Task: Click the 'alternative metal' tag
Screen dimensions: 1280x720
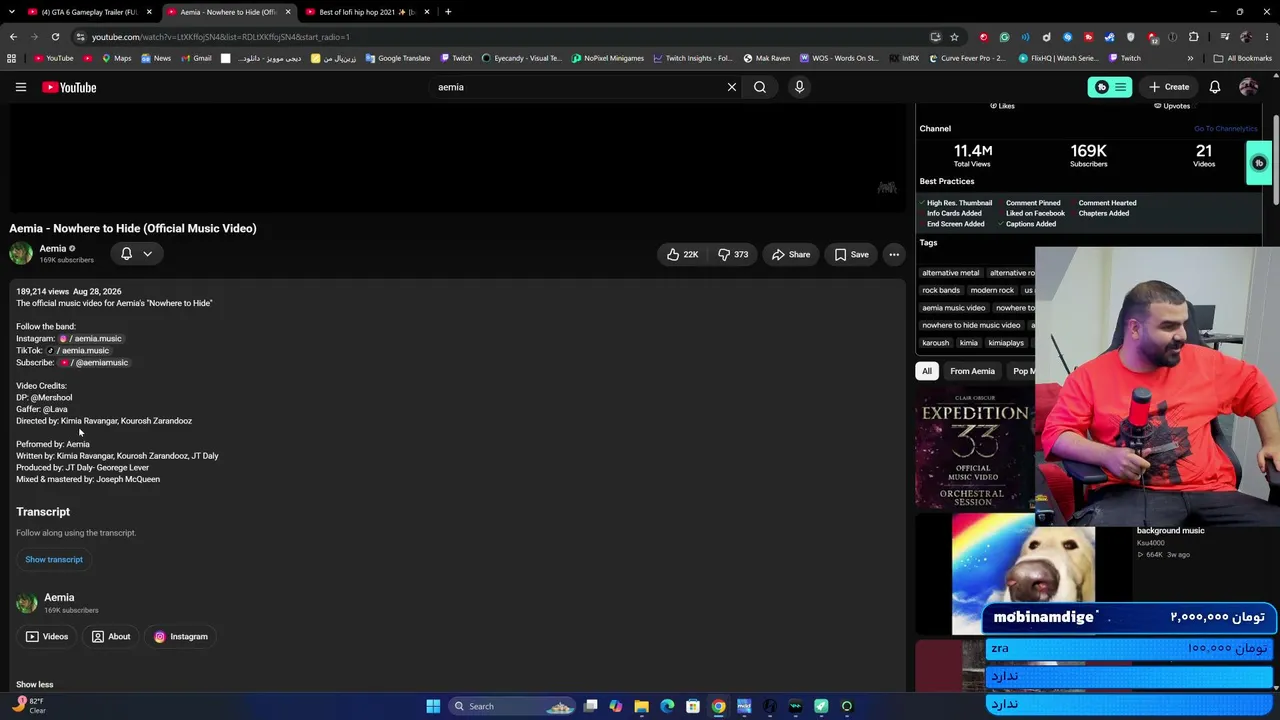Action: (951, 273)
